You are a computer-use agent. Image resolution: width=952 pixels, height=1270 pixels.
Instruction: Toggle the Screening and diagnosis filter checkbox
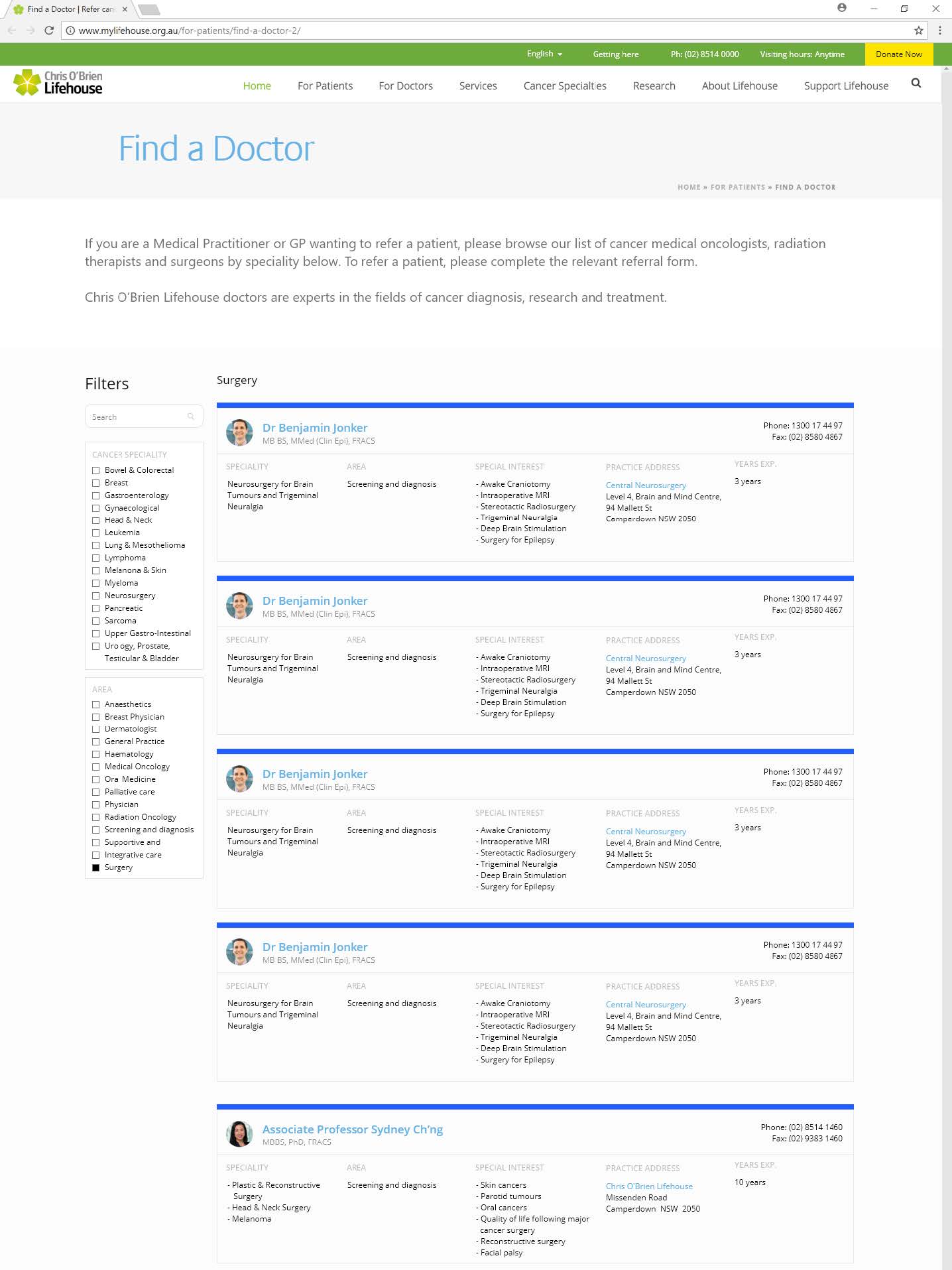pos(95,830)
